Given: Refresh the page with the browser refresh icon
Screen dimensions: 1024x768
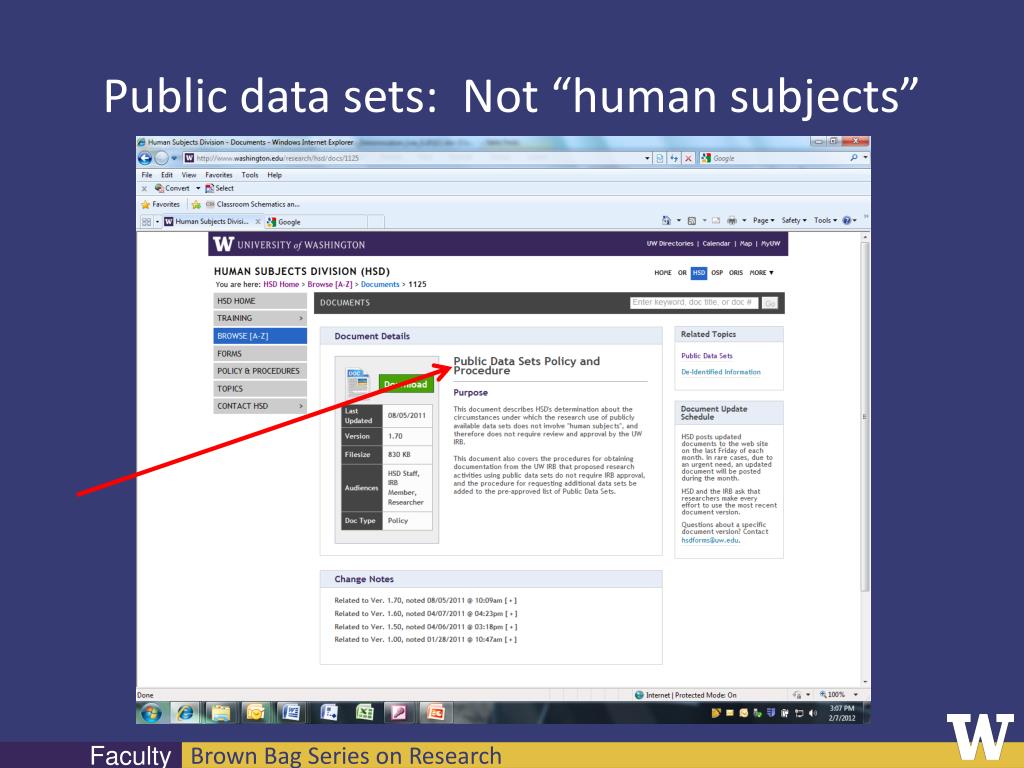Looking at the screenshot, I should (673, 158).
